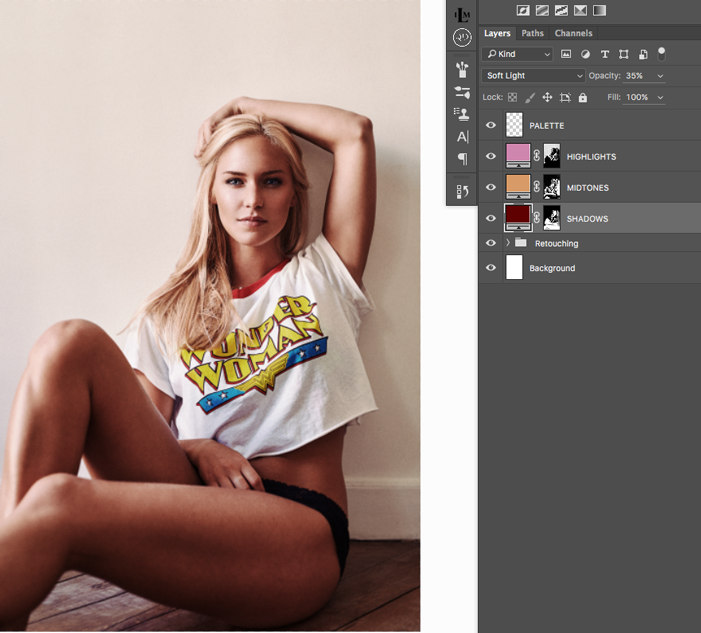701x633 pixels.
Task: Lock all layer attributes
Action: coord(583,97)
